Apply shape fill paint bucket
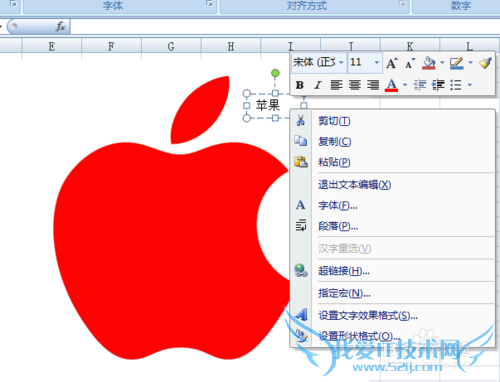Image resolution: width=500 pixels, height=382 pixels. [x=429, y=63]
